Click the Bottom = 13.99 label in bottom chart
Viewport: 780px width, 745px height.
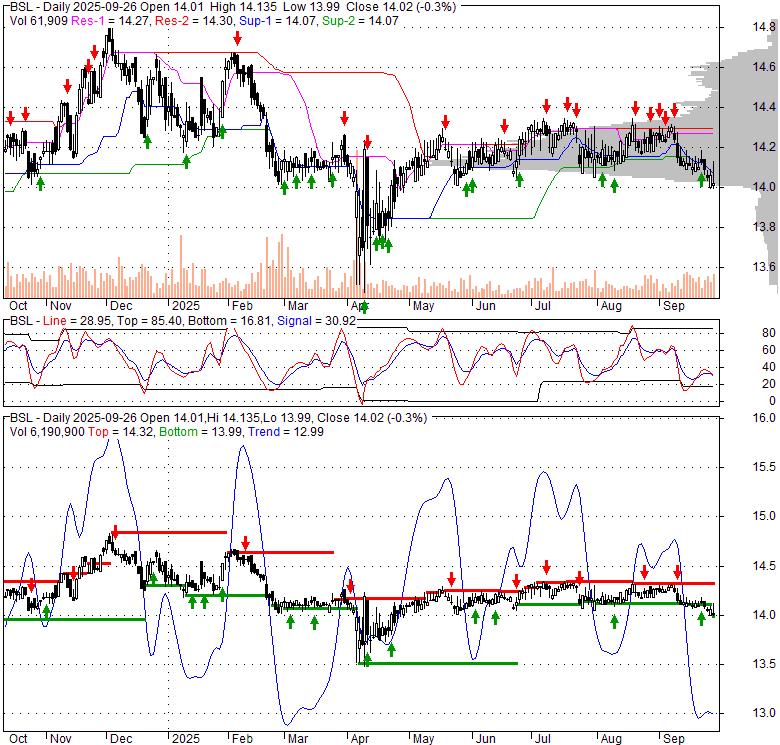(201, 431)
